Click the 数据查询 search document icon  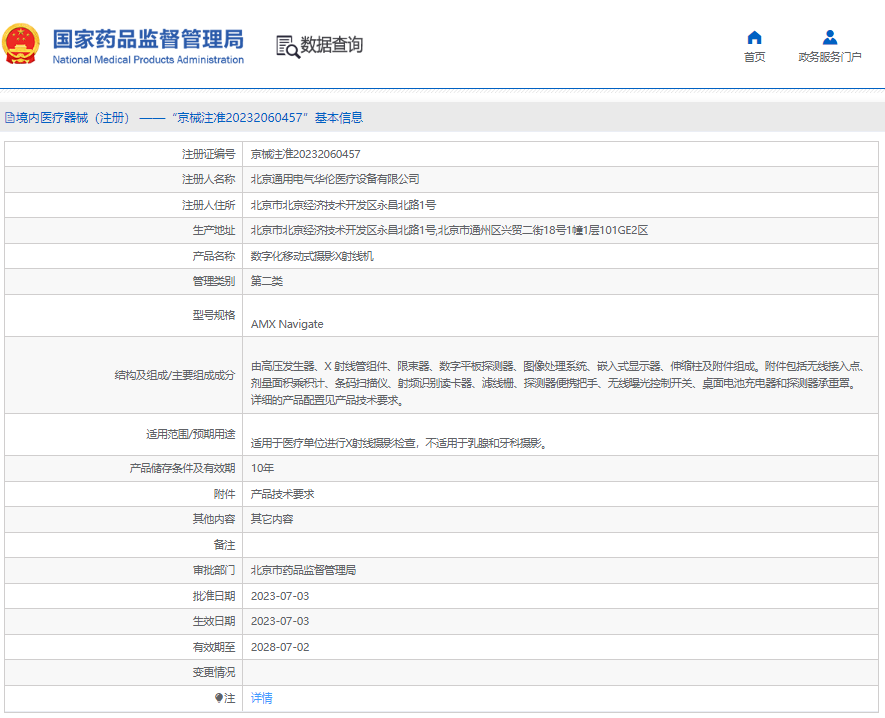tap(288, 46)
